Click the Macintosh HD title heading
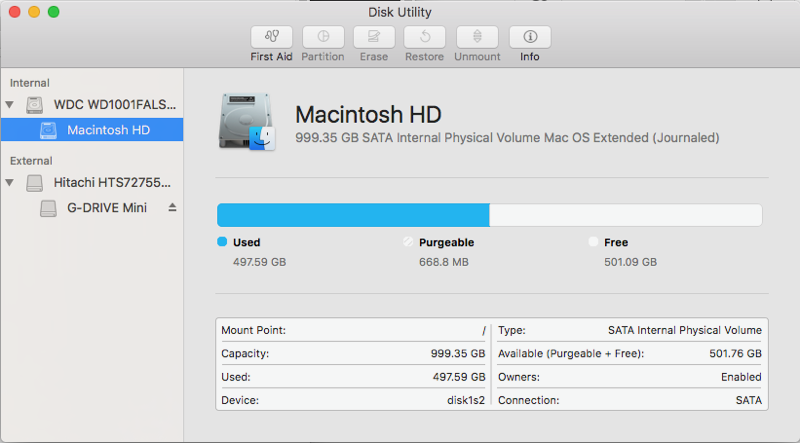The image size is (800, 443). click(x=368, y=114)
